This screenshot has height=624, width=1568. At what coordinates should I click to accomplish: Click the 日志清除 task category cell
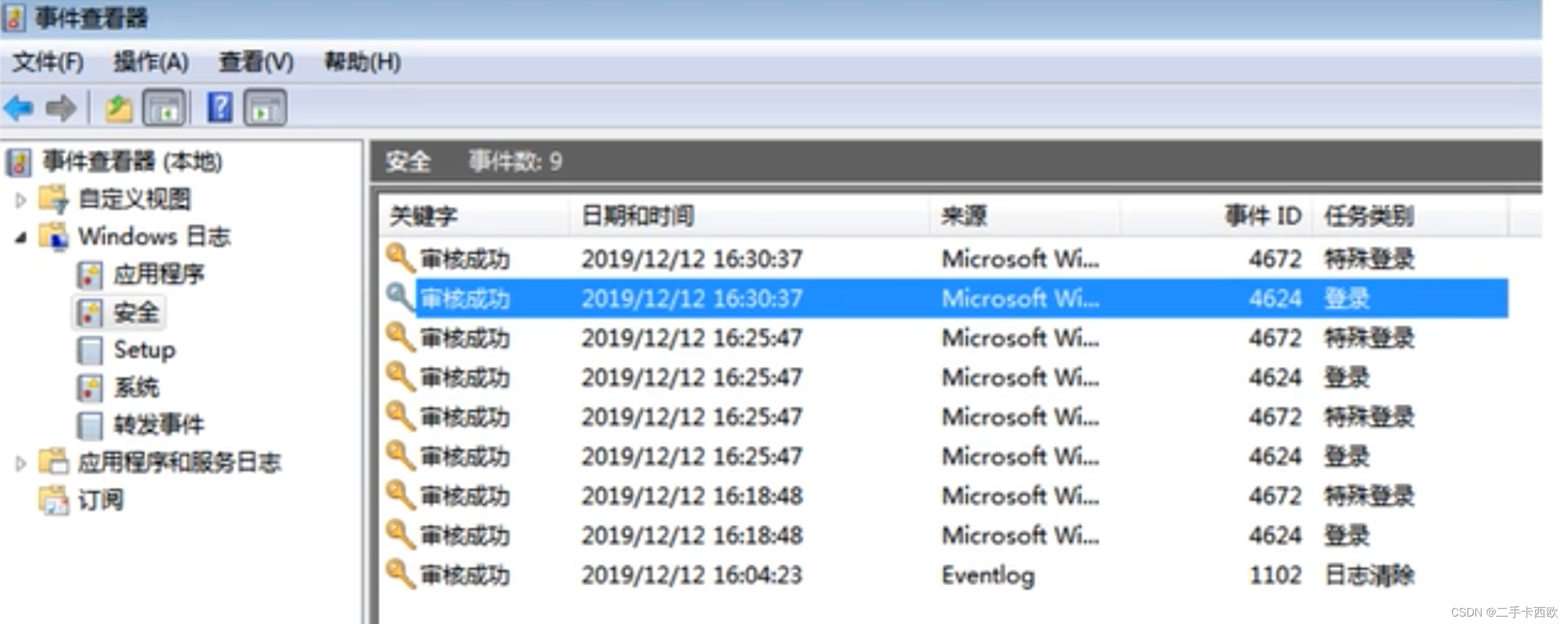coord(1370,575)
